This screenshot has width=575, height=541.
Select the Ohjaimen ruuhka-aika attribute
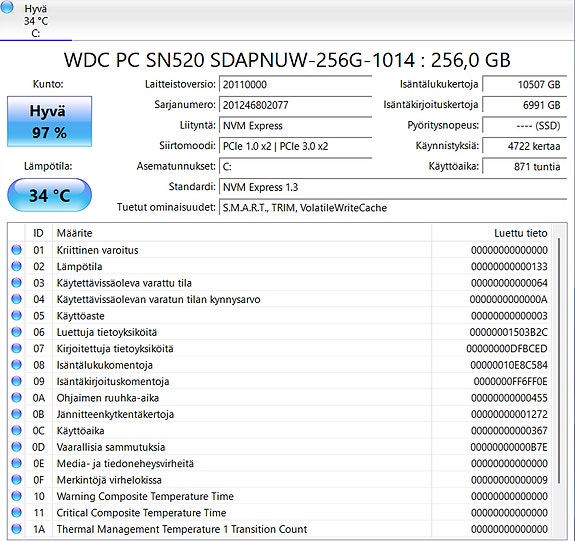[108, 398]
